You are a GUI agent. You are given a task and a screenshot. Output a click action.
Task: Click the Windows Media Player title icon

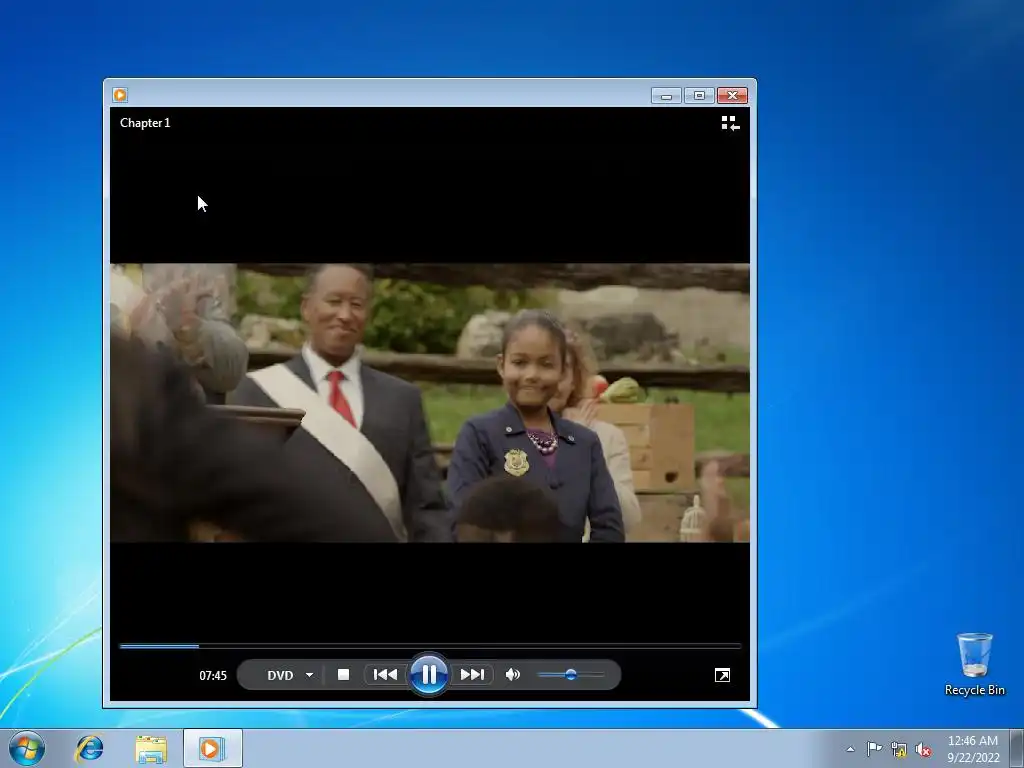120,95
